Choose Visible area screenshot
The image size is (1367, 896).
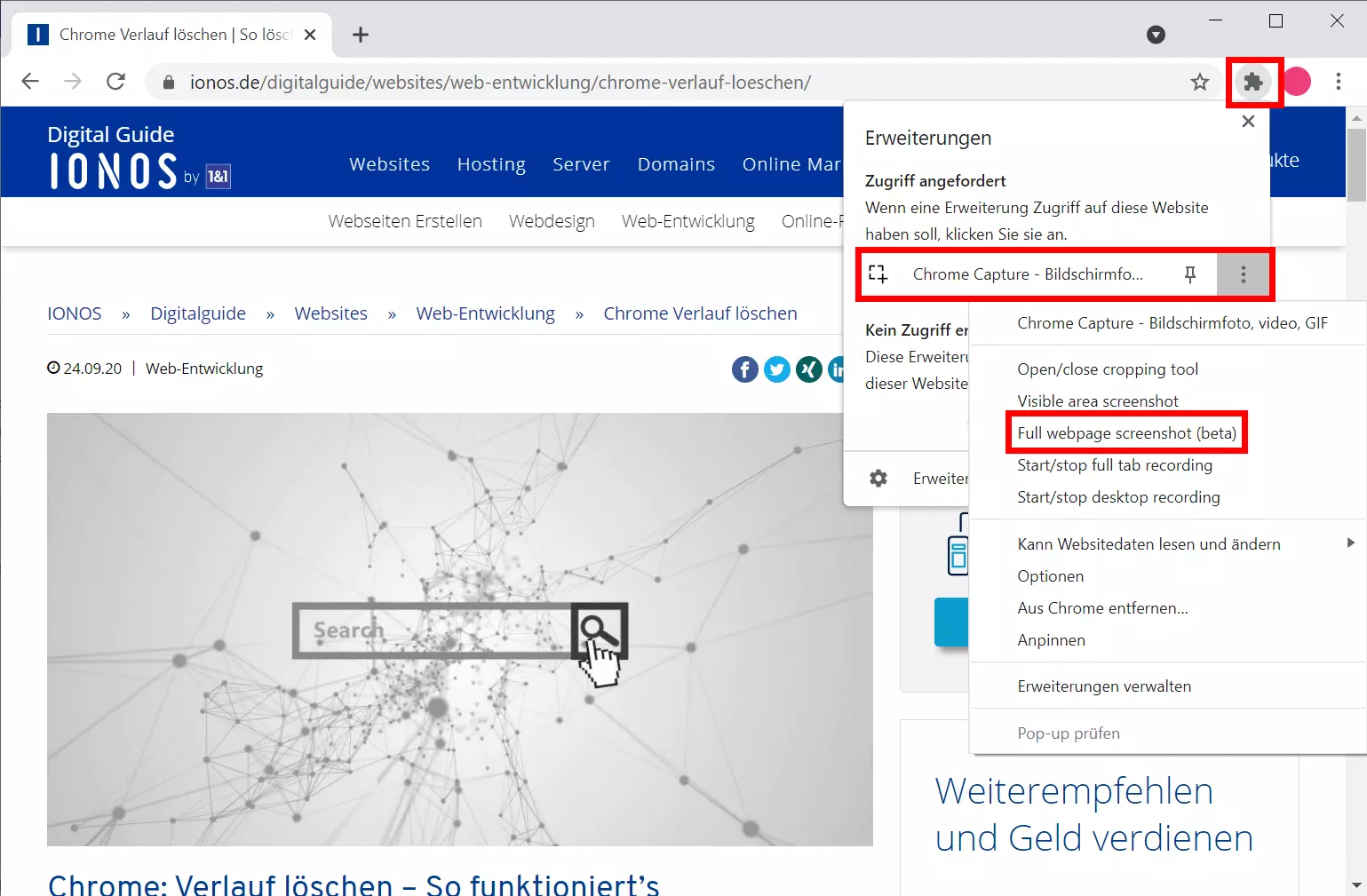coord(1098,401)
